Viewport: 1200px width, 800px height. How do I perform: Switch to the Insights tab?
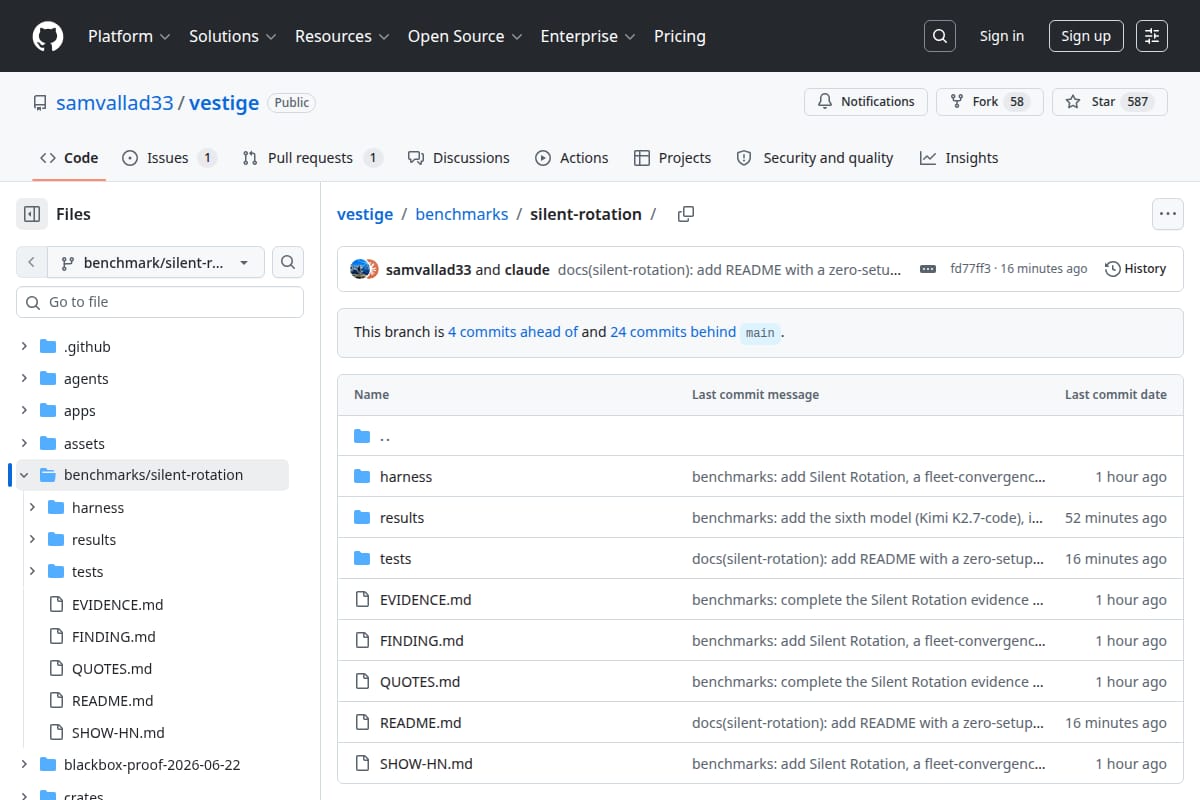point(959,158)
